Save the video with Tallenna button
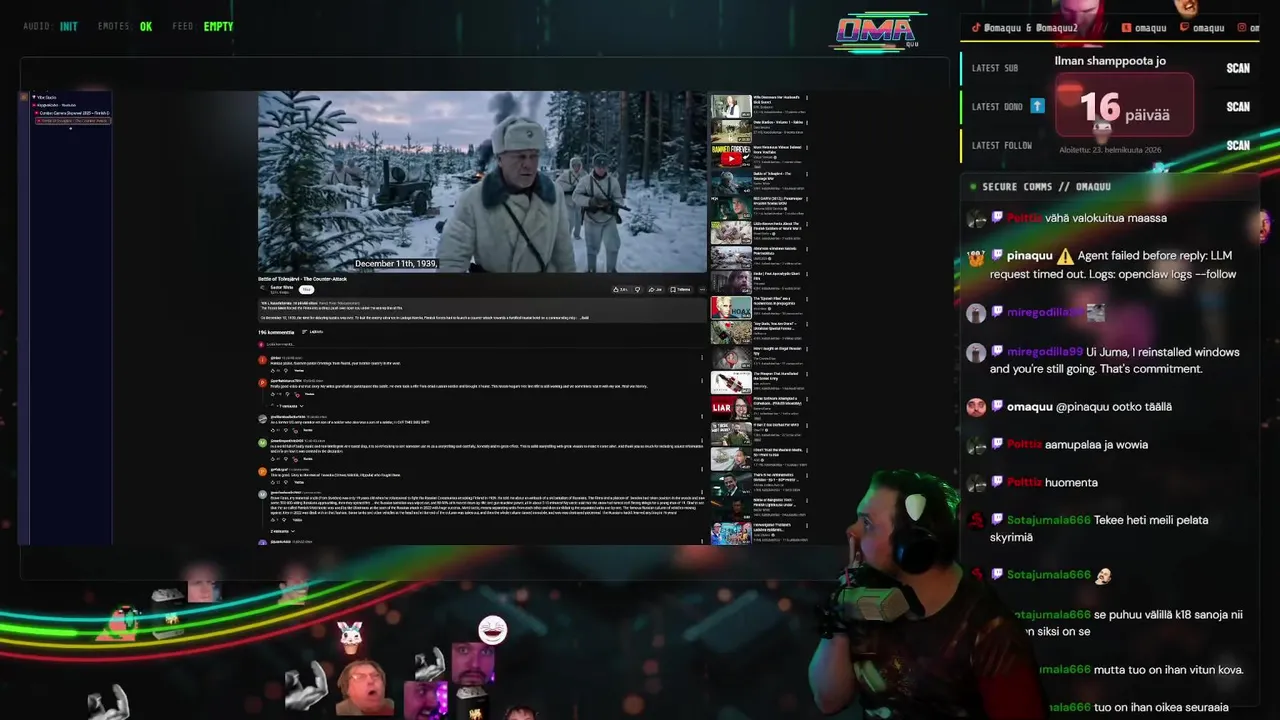The image size is (1280, 720). pos(680,289)
